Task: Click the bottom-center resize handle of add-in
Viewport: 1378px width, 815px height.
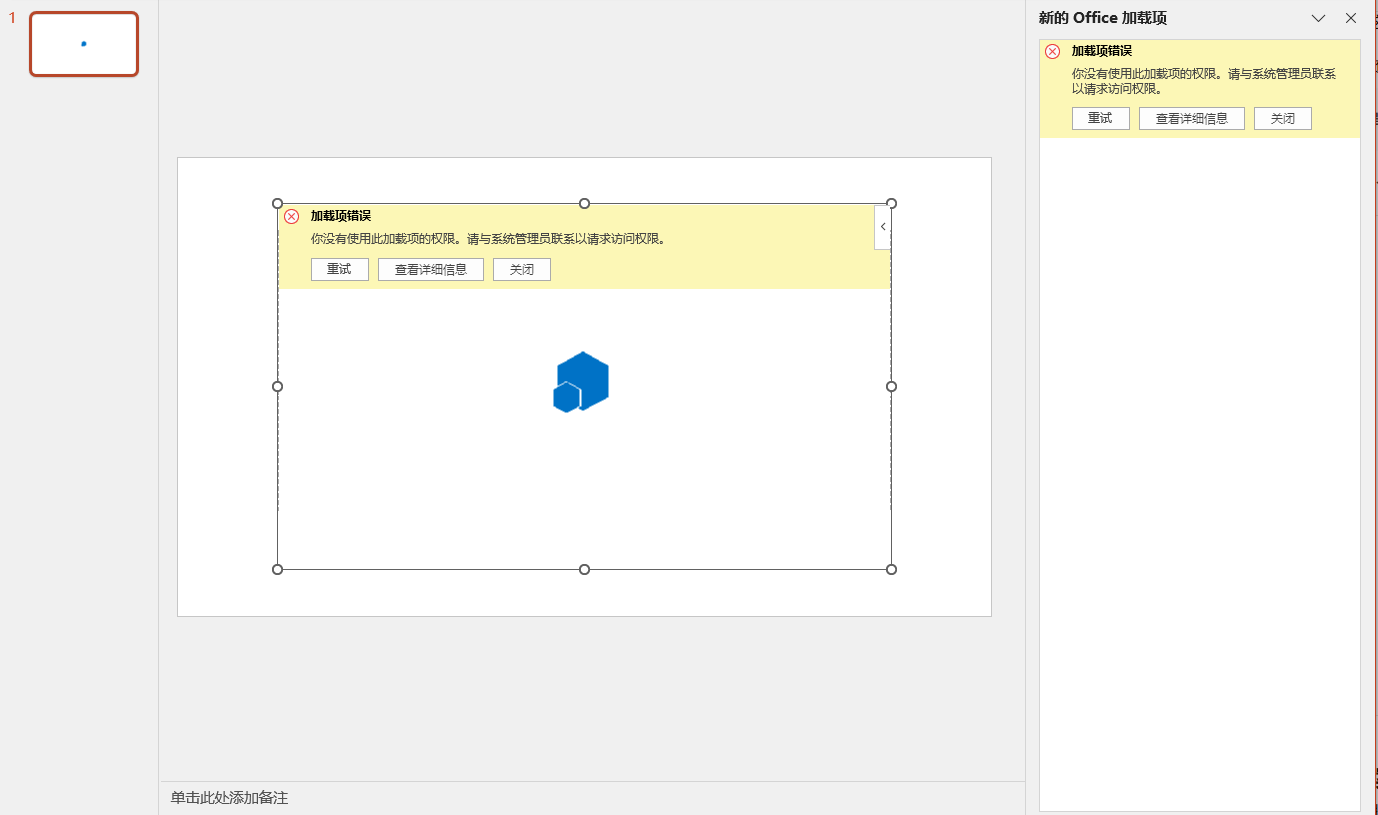Action: 585,570
